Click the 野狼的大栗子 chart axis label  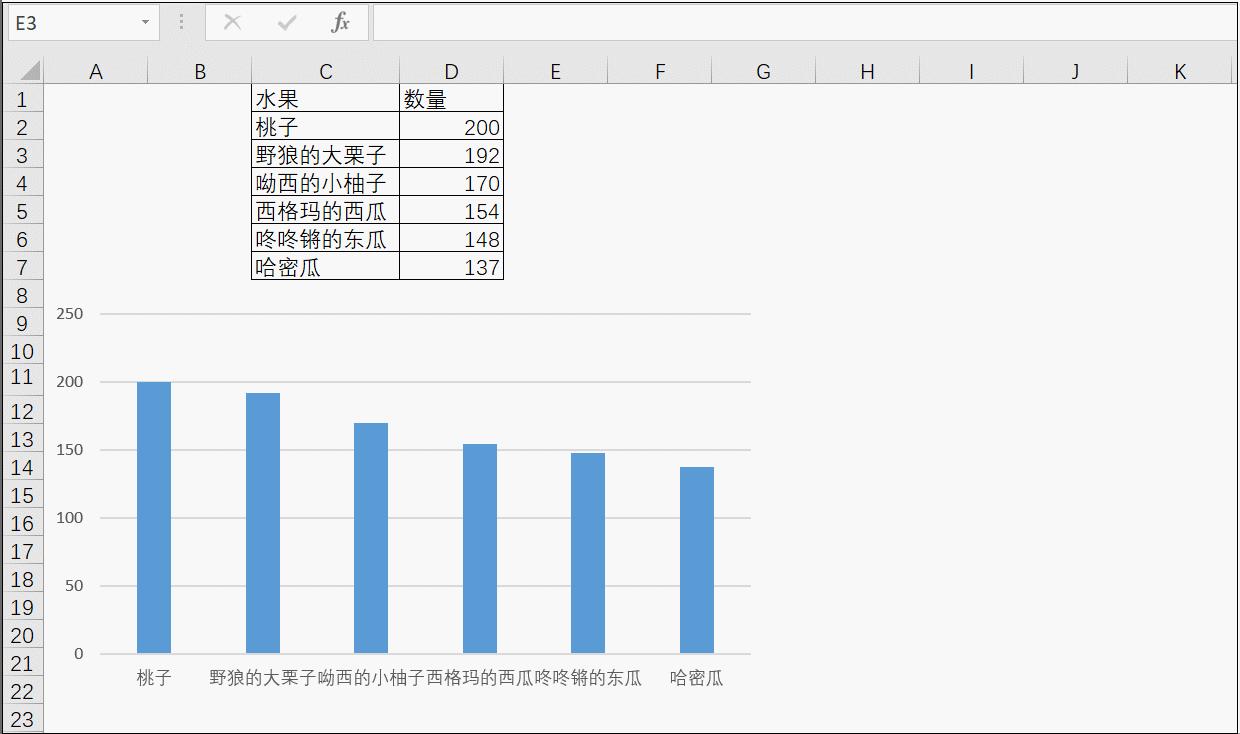262,678
